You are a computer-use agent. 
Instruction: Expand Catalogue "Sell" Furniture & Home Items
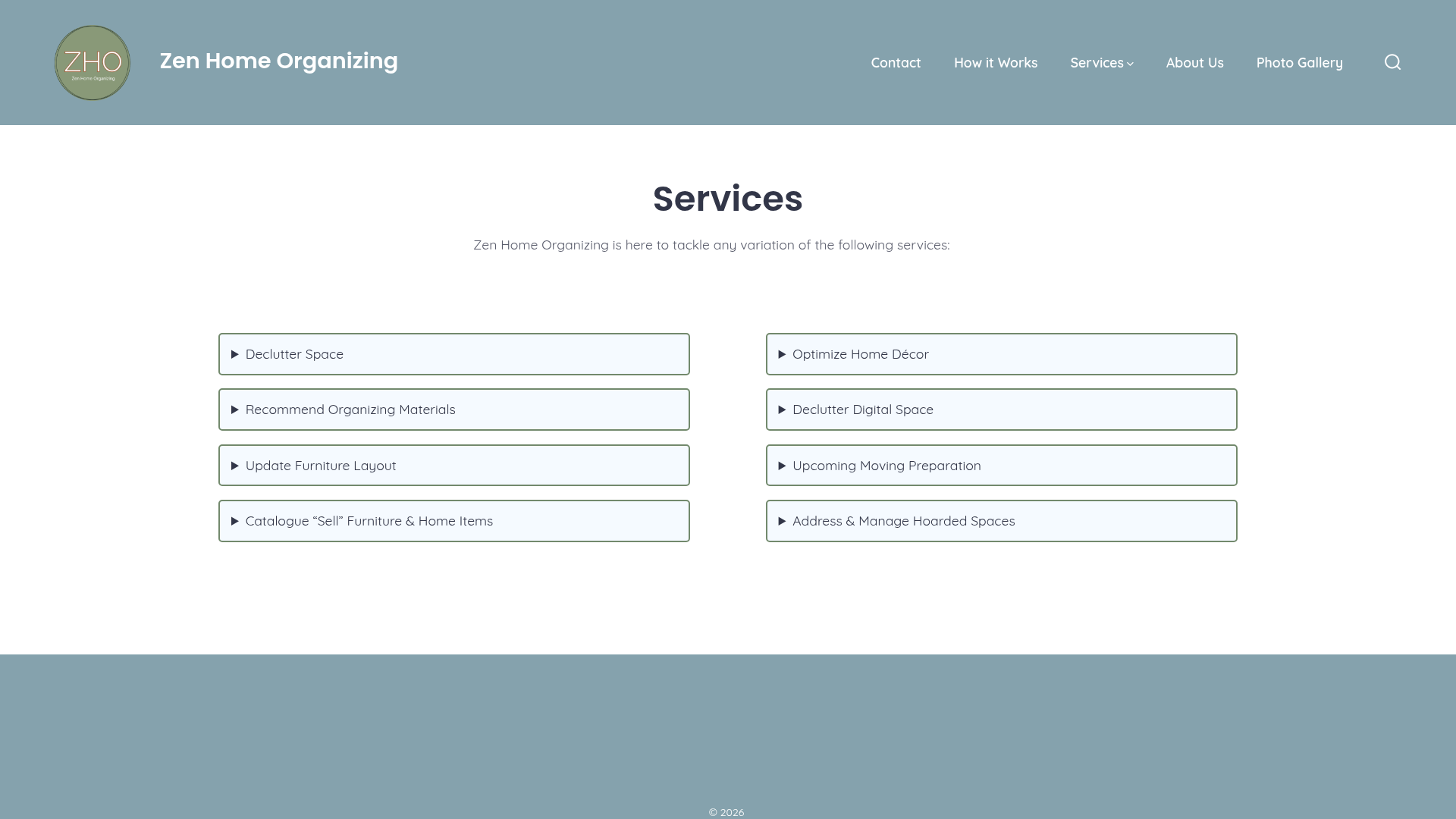click(x=454, y=521)
